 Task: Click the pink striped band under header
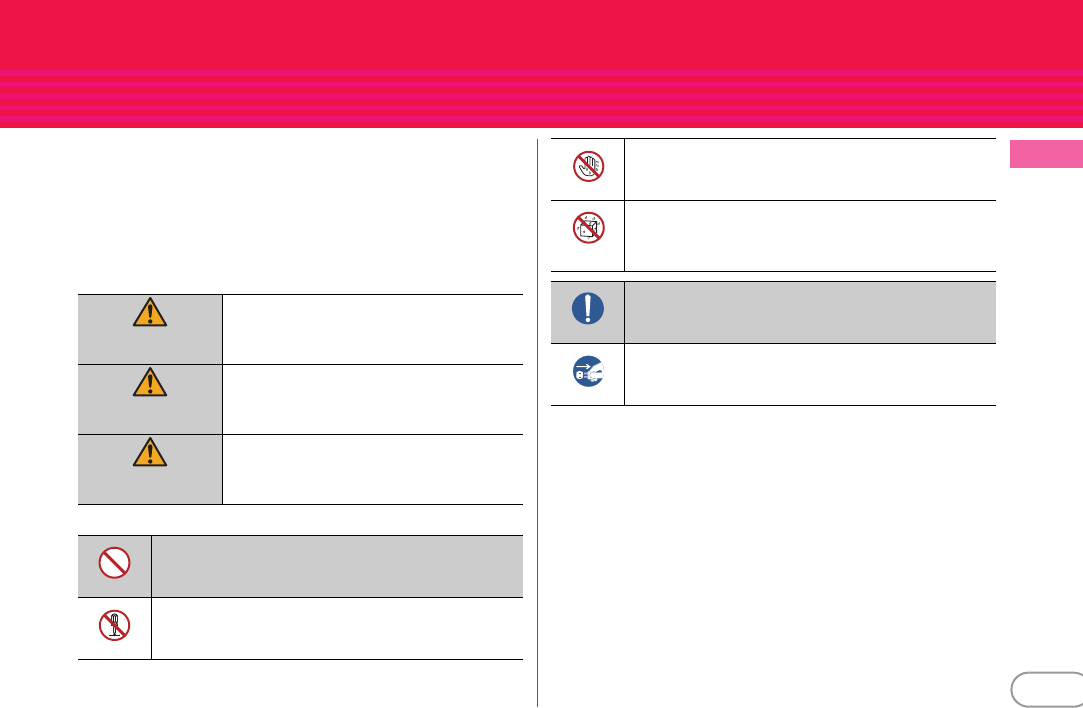542,99
